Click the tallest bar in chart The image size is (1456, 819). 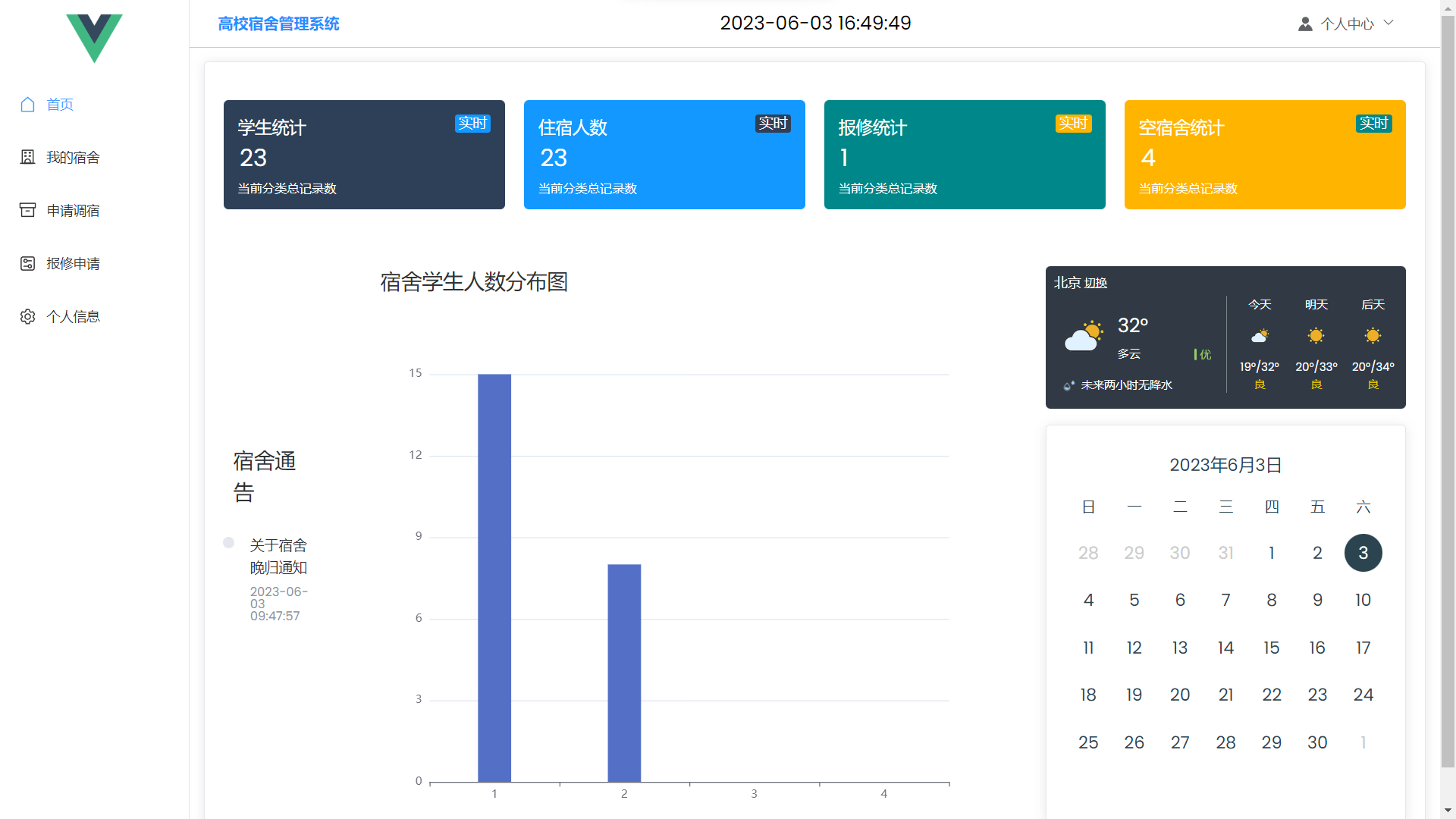(494, 576)
